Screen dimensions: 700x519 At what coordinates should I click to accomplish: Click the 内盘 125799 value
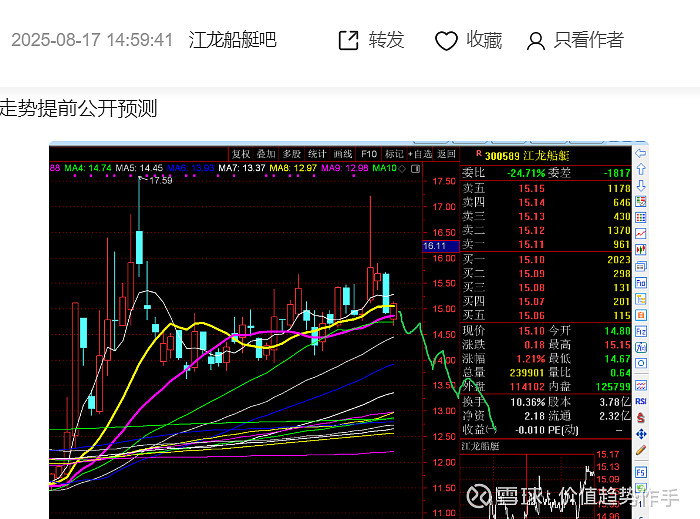(613, 386)
